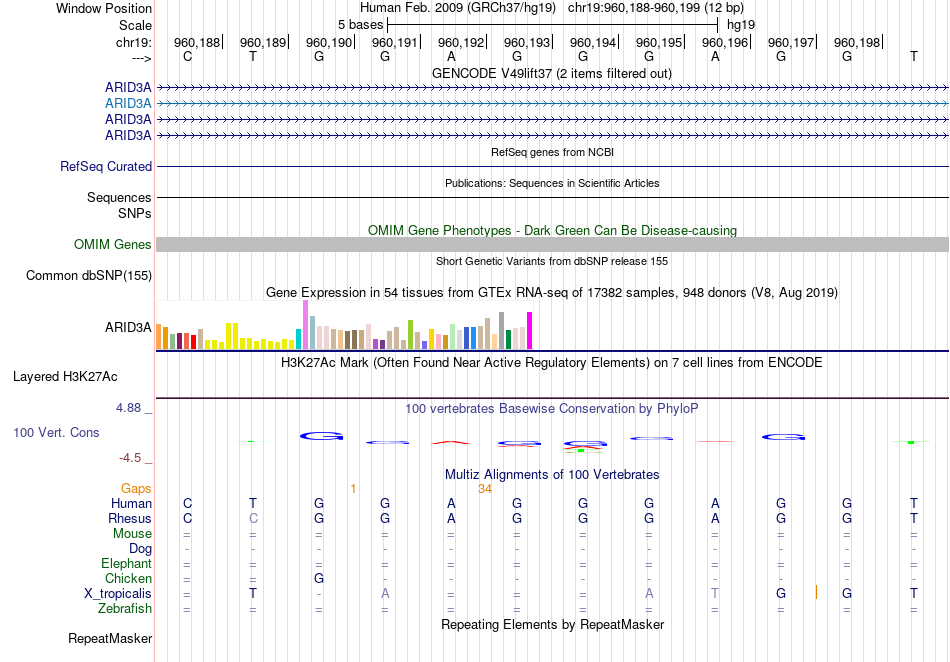Click the RefSeq Curated track label
950x662 pixels.
click(106, 167)
